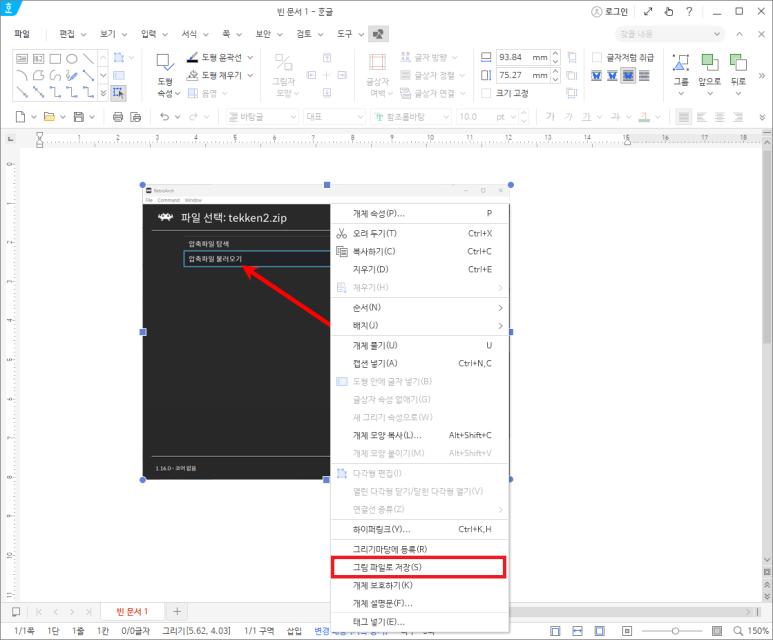
Task: Click the save diskette icon
Action: tap(78, 117)
